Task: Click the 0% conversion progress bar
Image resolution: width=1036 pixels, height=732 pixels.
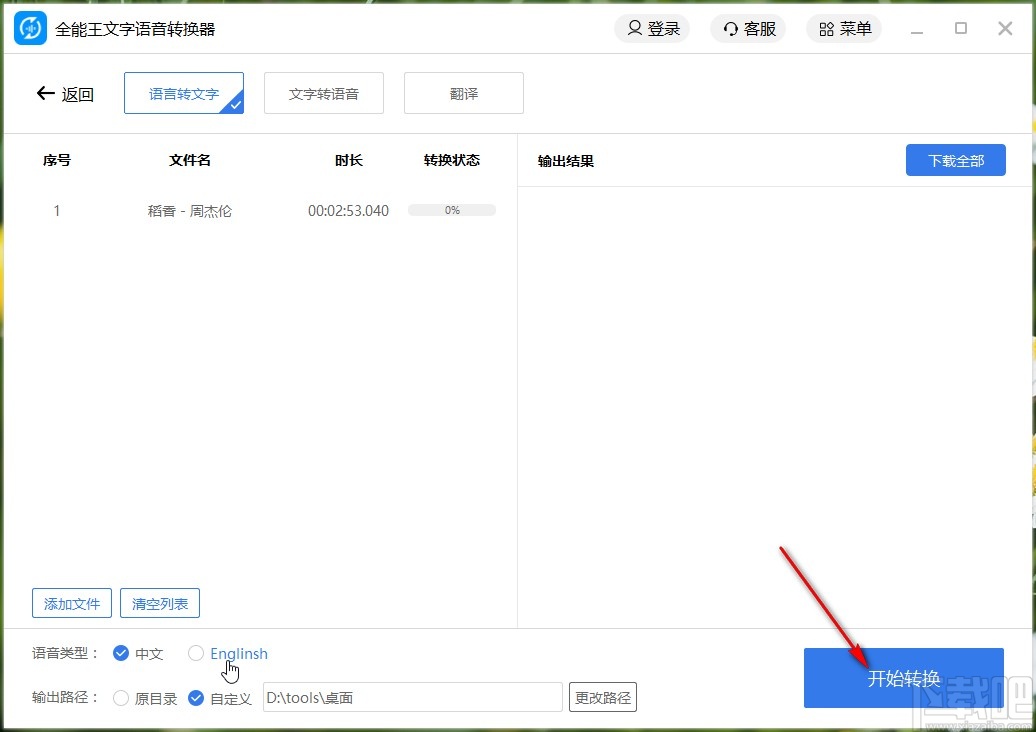Action: 451,210
